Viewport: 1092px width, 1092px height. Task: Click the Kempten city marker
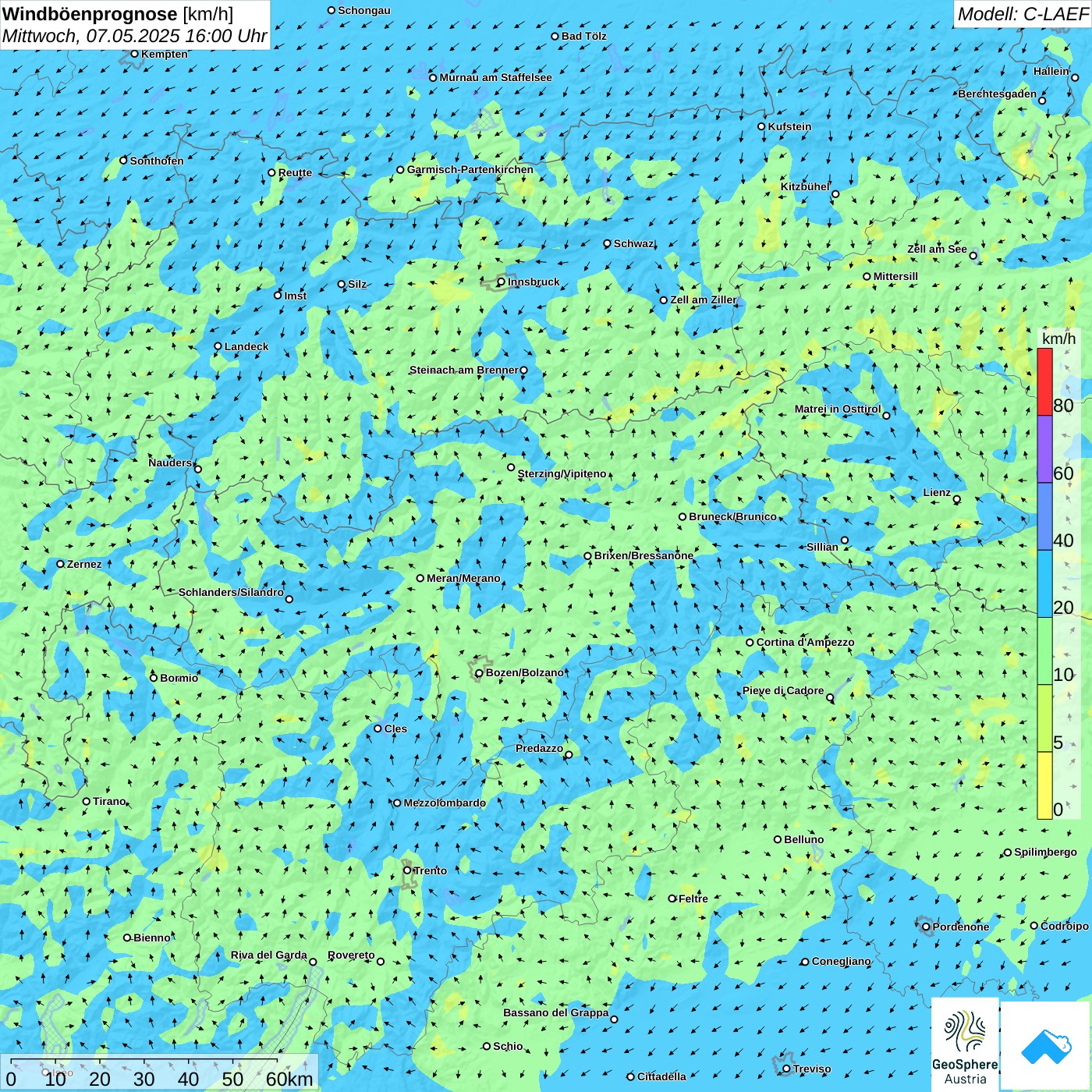tap(135, 54)
